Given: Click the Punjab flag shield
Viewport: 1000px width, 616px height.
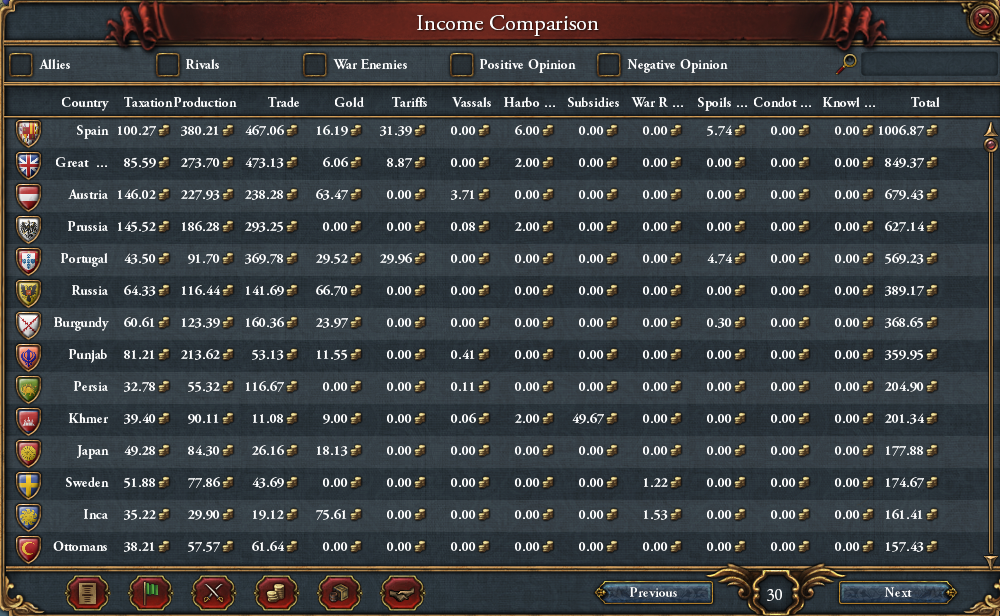Looking at the screenshot, I should 29,356.
